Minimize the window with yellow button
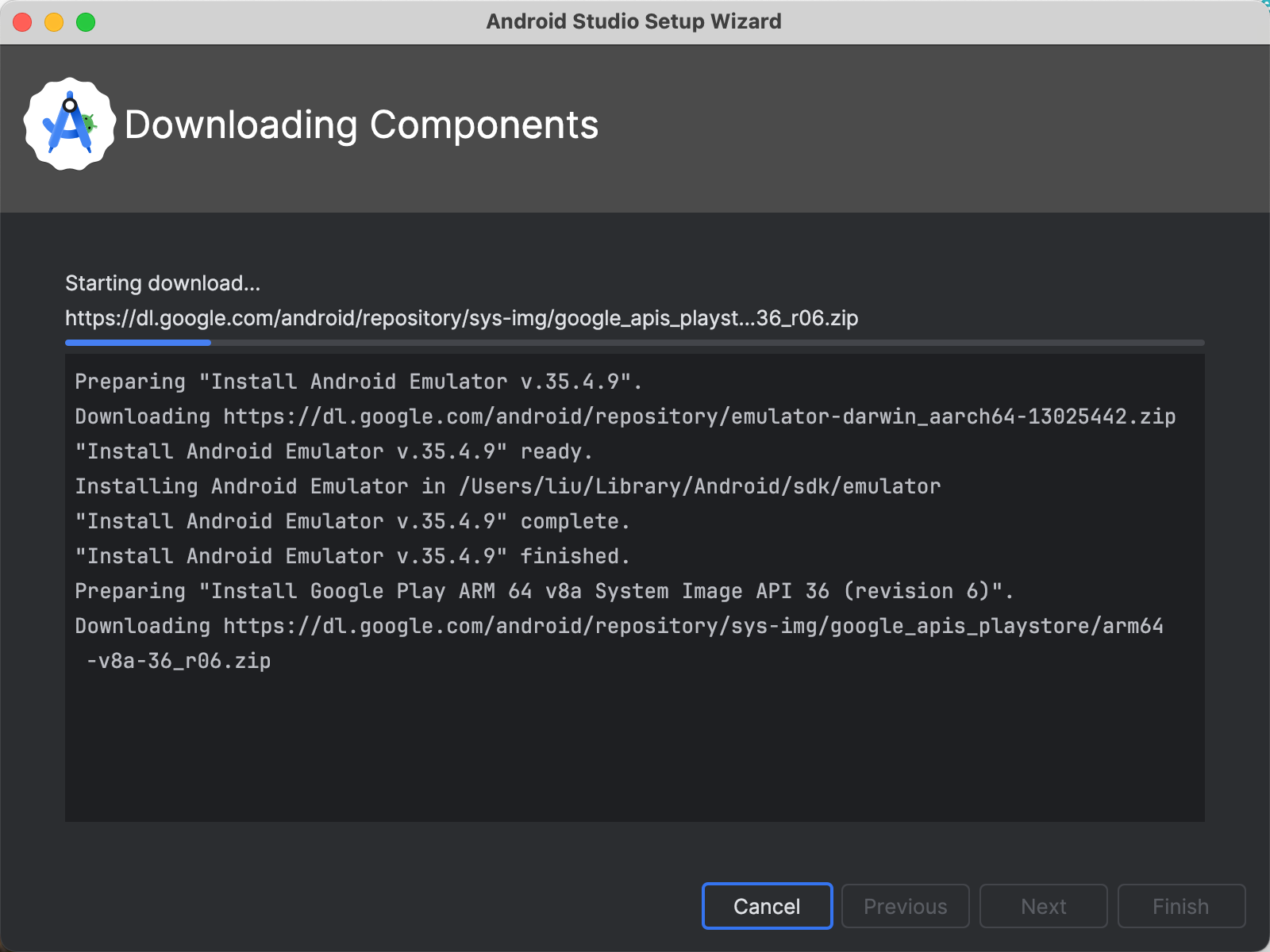The height and width of the screenshot is (952, 1270). point(54,22)
